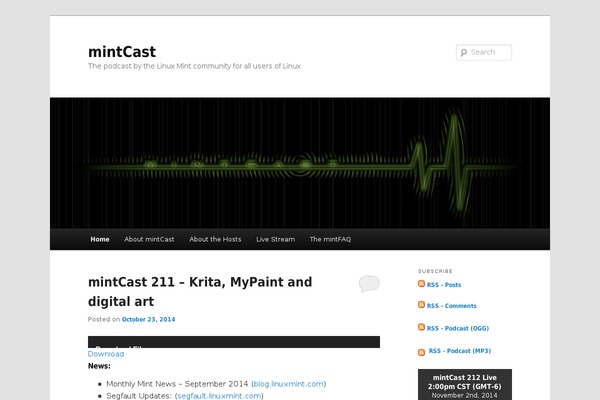Open the About mintCast page
Image resolution: width=600 pixels, height=400 pixels.
149,239
